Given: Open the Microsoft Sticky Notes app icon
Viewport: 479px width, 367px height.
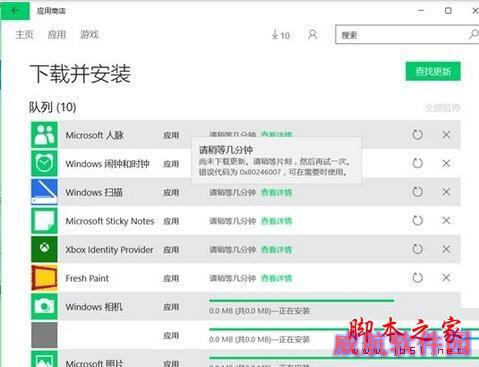Looking at the screenshot, I should click(x=44, y=221).
